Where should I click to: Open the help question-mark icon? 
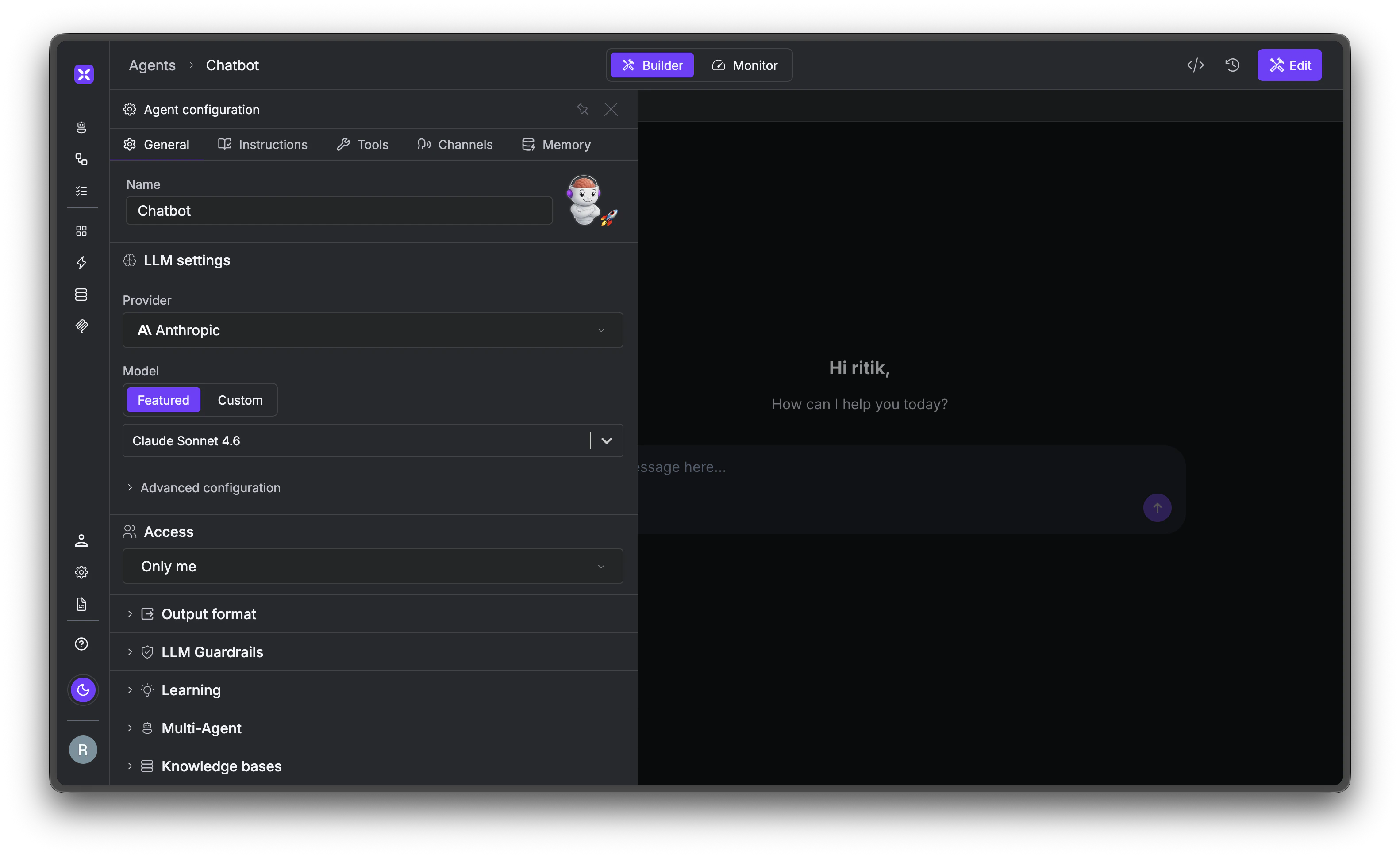pos(81,644)
